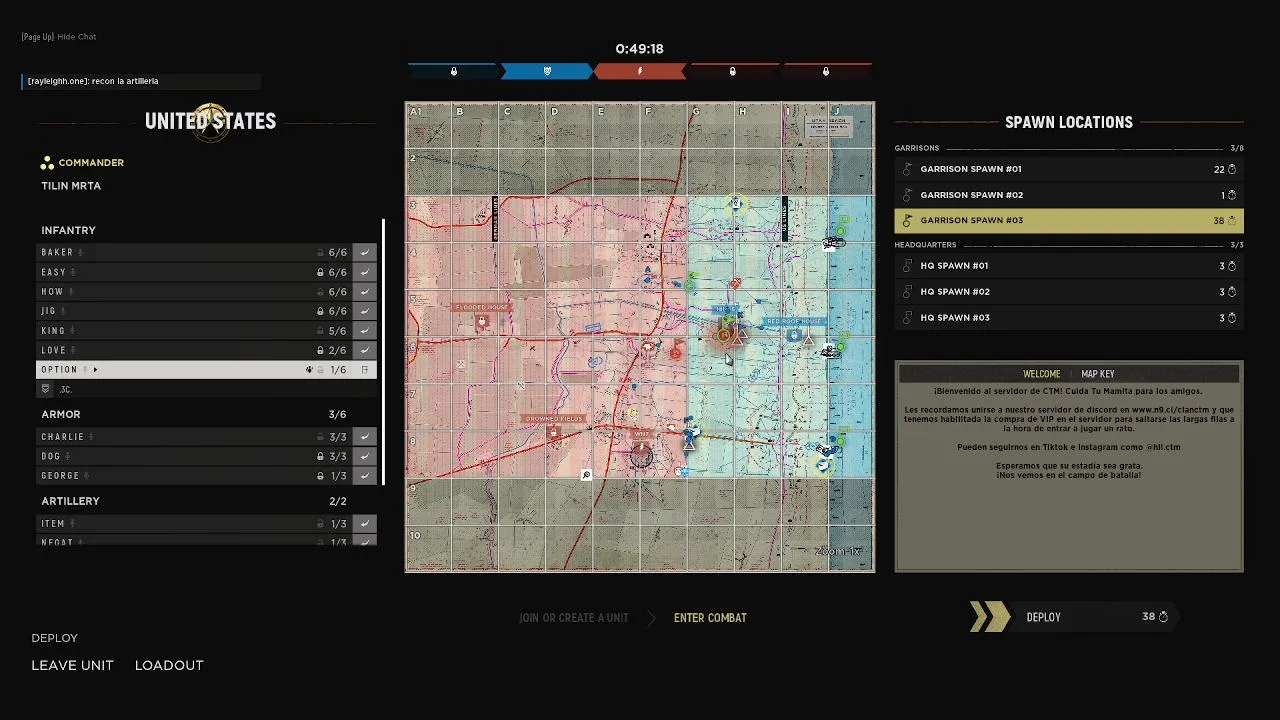1280x720 pixels.
Task: Click Flooded House strongpoint icon on map
Action: click(483, 322)
